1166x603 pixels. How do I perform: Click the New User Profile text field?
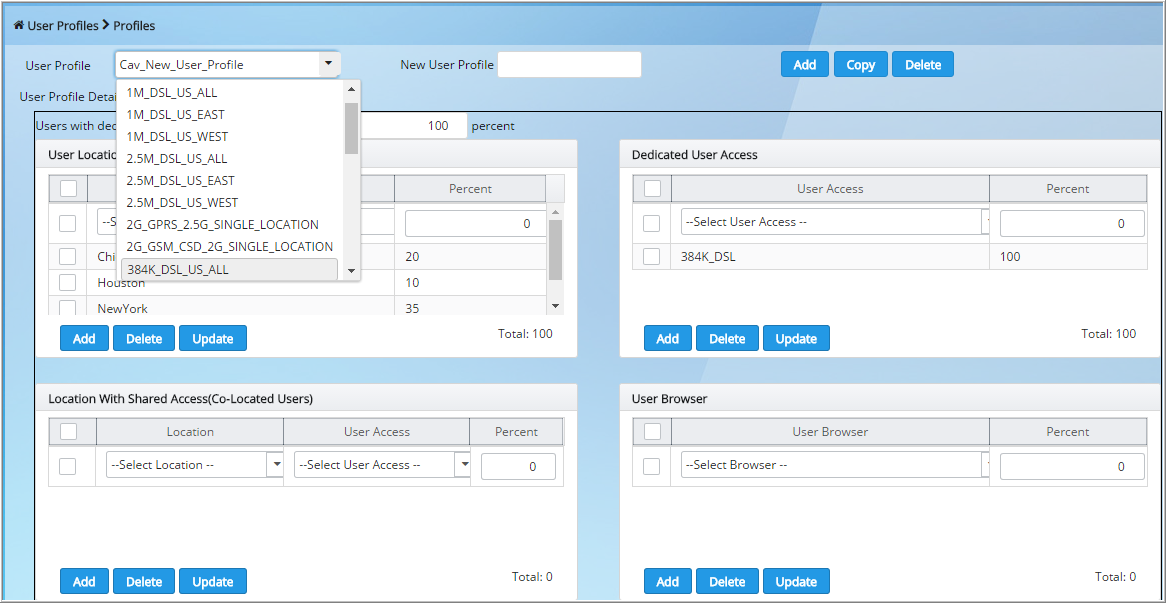[569, 65]
